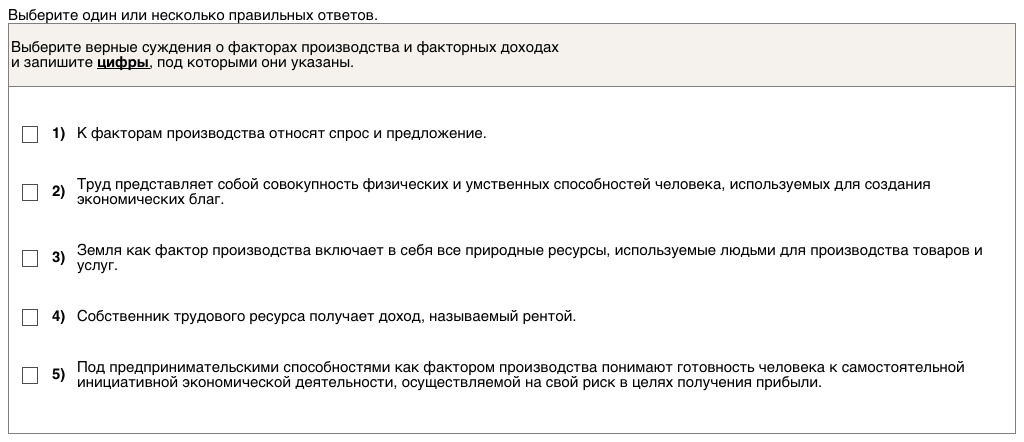Click the instruction "Выберите один или несколько правильных ответов"
Viewport: 1024px width, 442px height.
(x=193, y=16)
